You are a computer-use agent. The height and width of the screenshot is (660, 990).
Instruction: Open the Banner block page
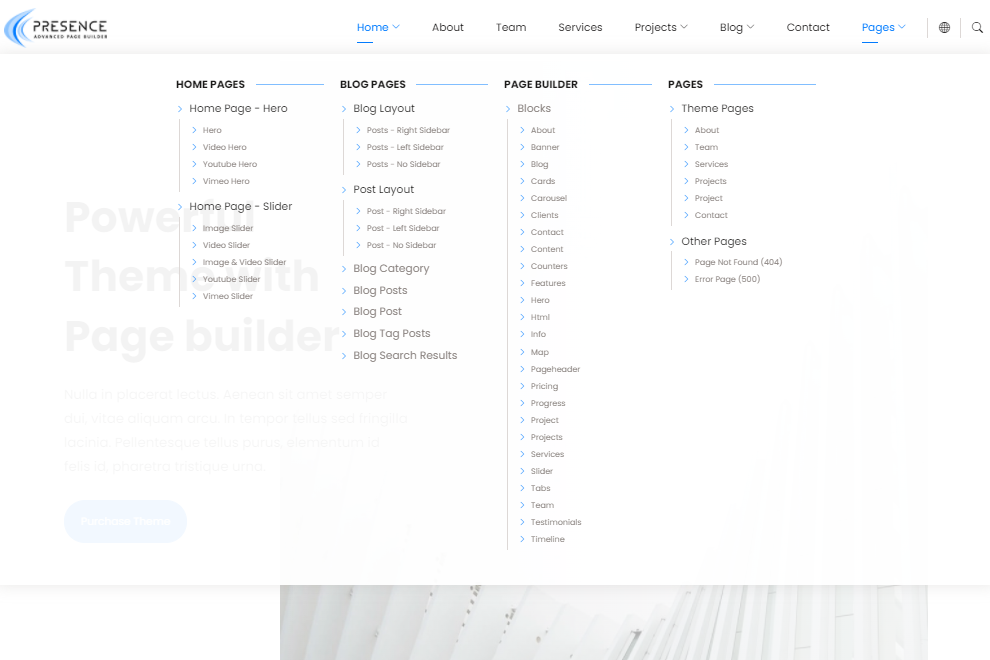click(545, 147)
